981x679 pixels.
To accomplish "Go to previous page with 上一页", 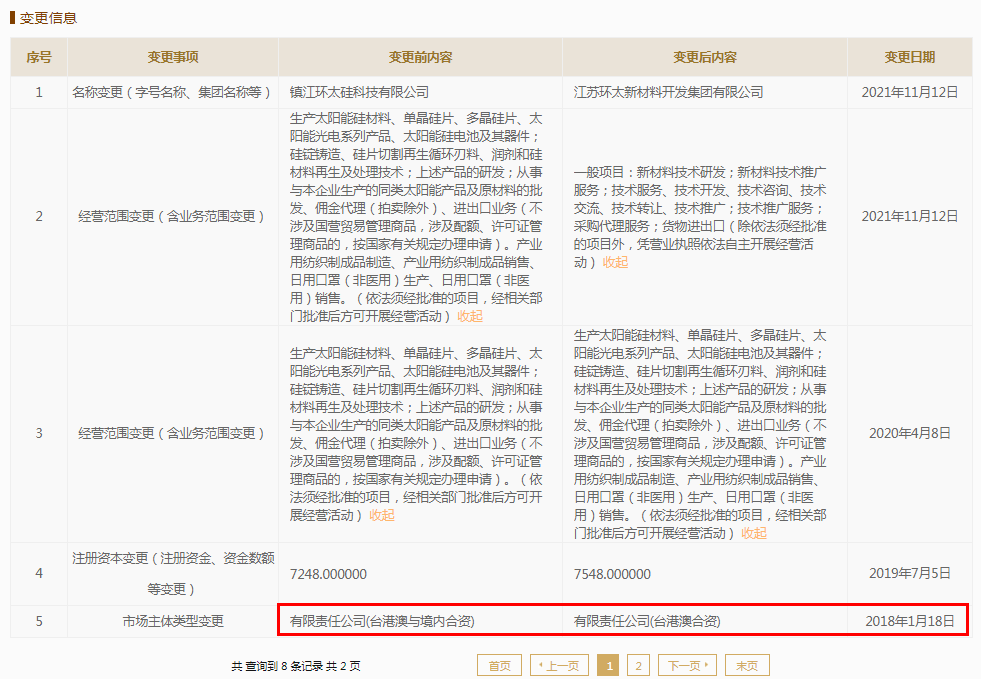I will click(559, 665).
